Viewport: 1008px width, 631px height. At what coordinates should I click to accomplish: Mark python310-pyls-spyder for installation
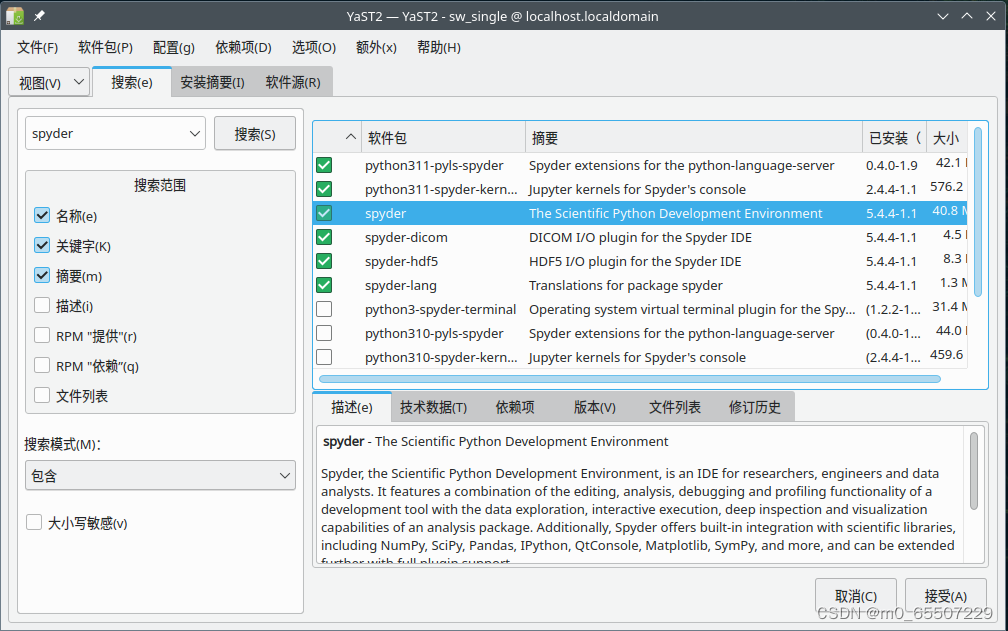click(x=324, y=333)
